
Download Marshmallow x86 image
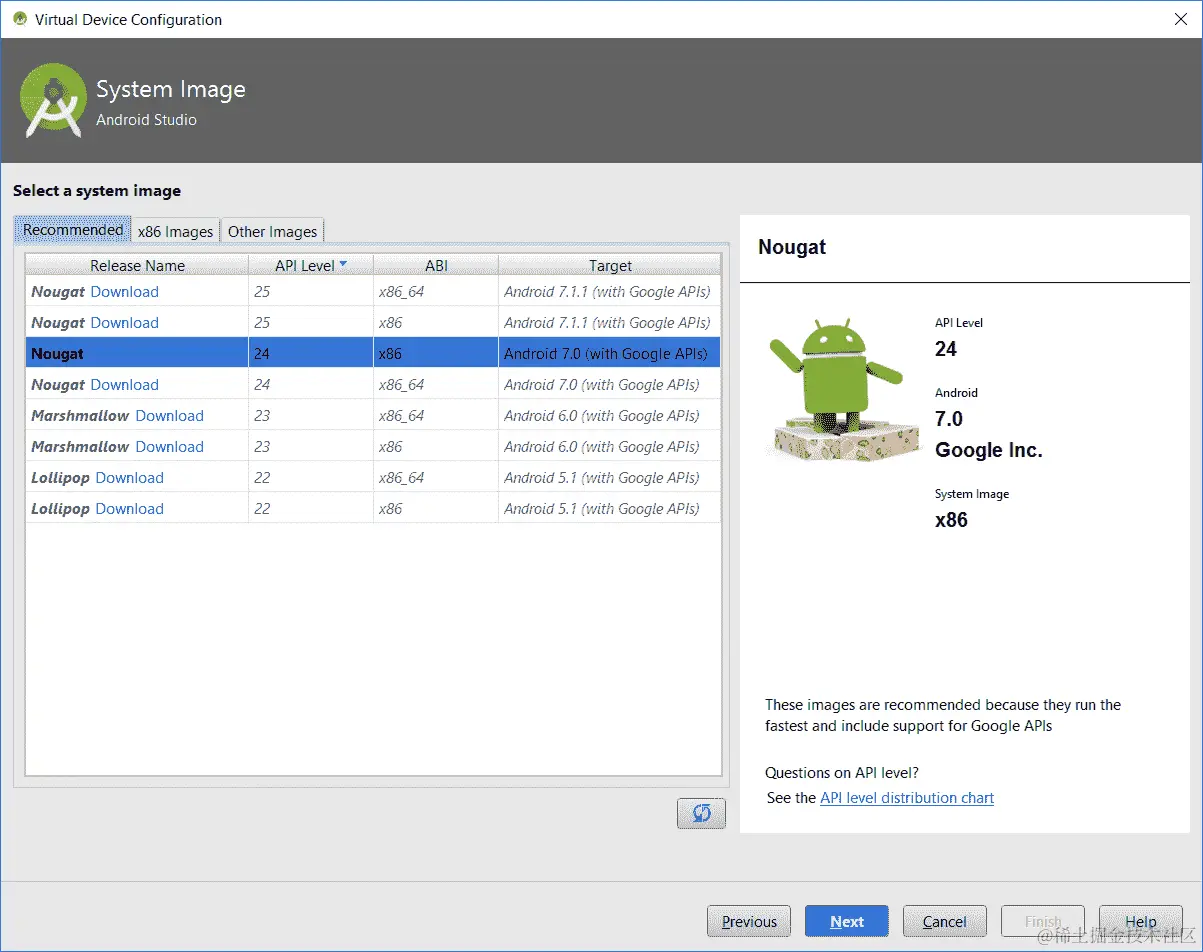coord(169,447)
